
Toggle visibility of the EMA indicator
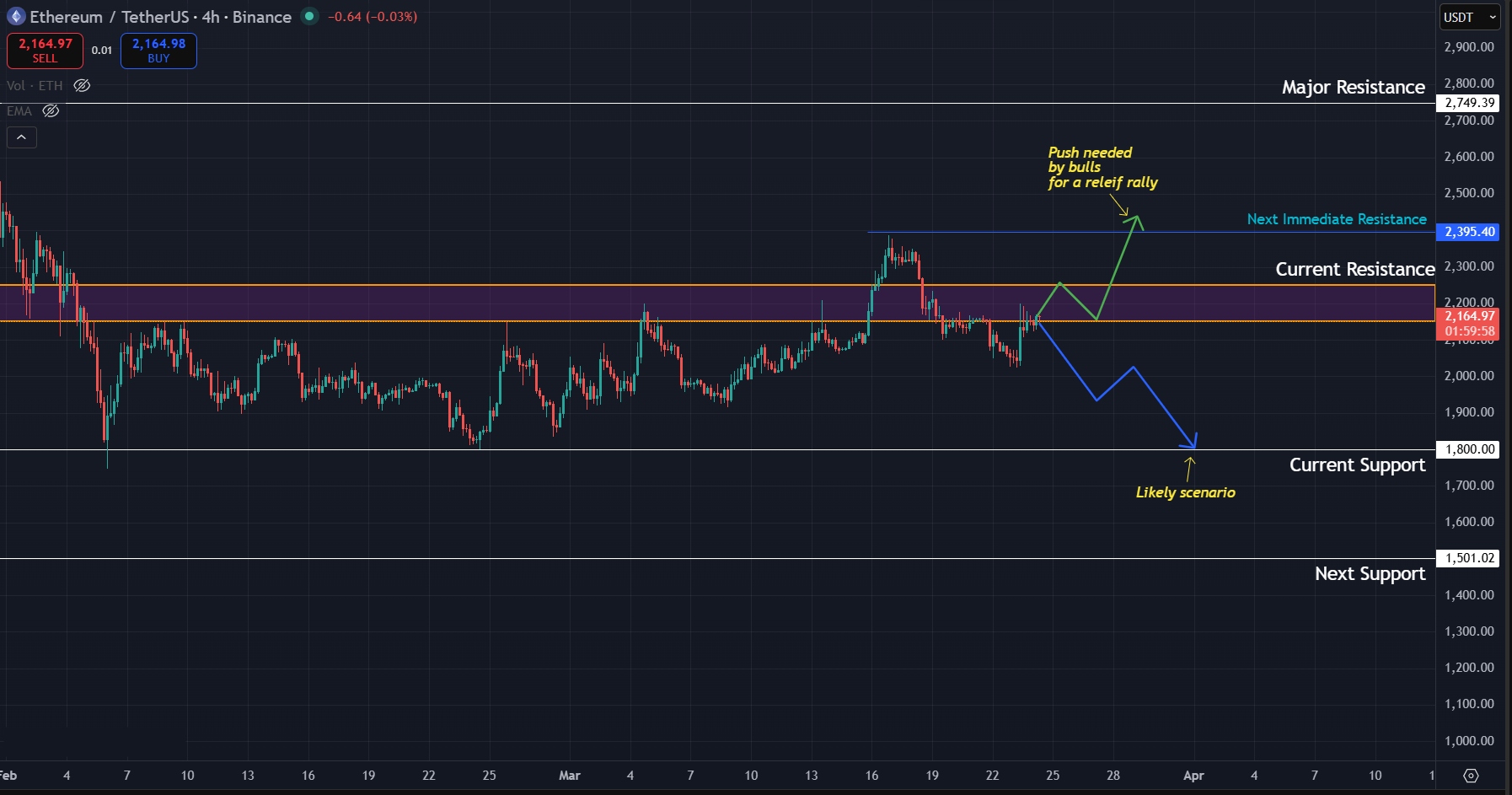pyautogui.click(x=50, y=110)
